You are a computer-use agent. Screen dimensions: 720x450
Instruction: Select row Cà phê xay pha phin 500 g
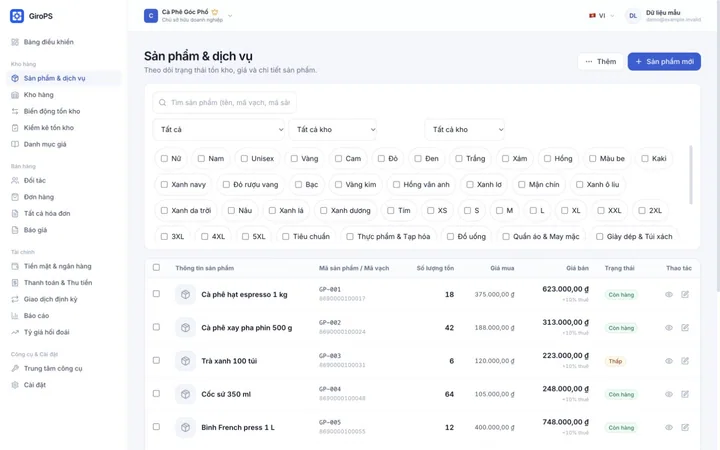tap(157, 327)
